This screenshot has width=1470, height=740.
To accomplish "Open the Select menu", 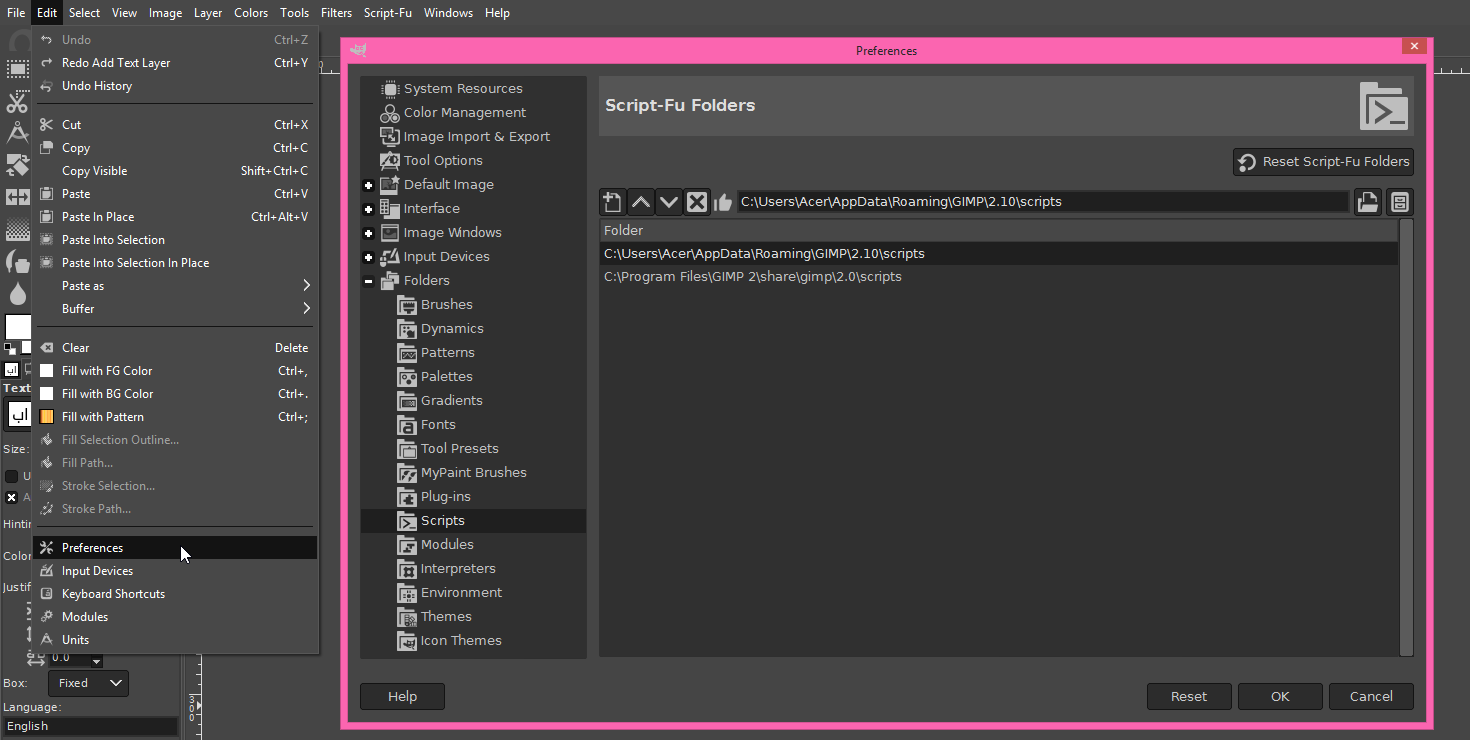I will pyautogui.click(x=84, y=13).
